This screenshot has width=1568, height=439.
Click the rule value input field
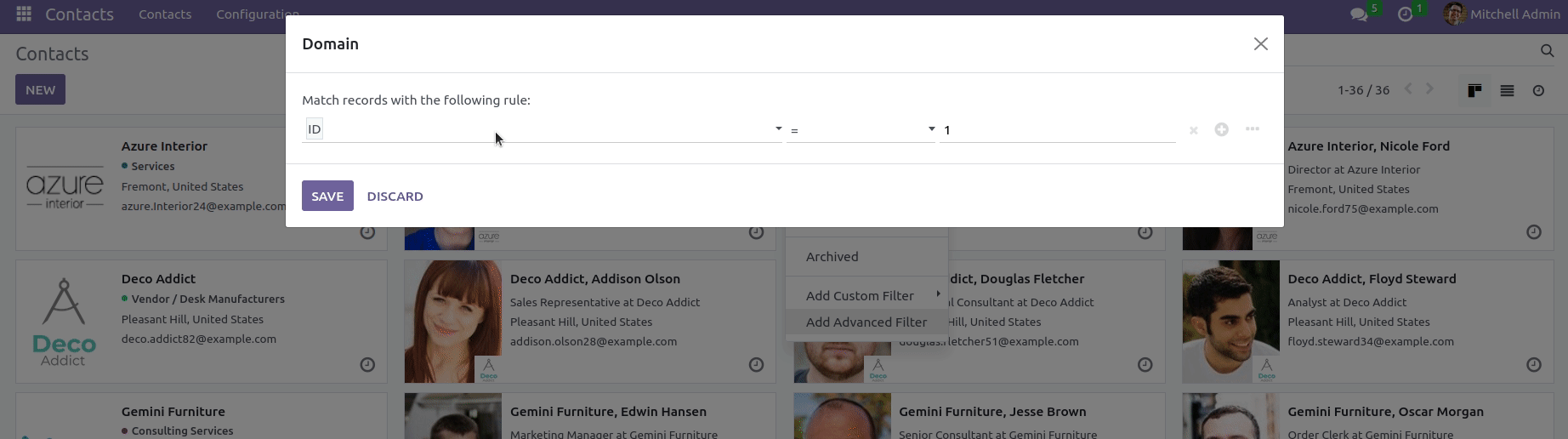1057,130
